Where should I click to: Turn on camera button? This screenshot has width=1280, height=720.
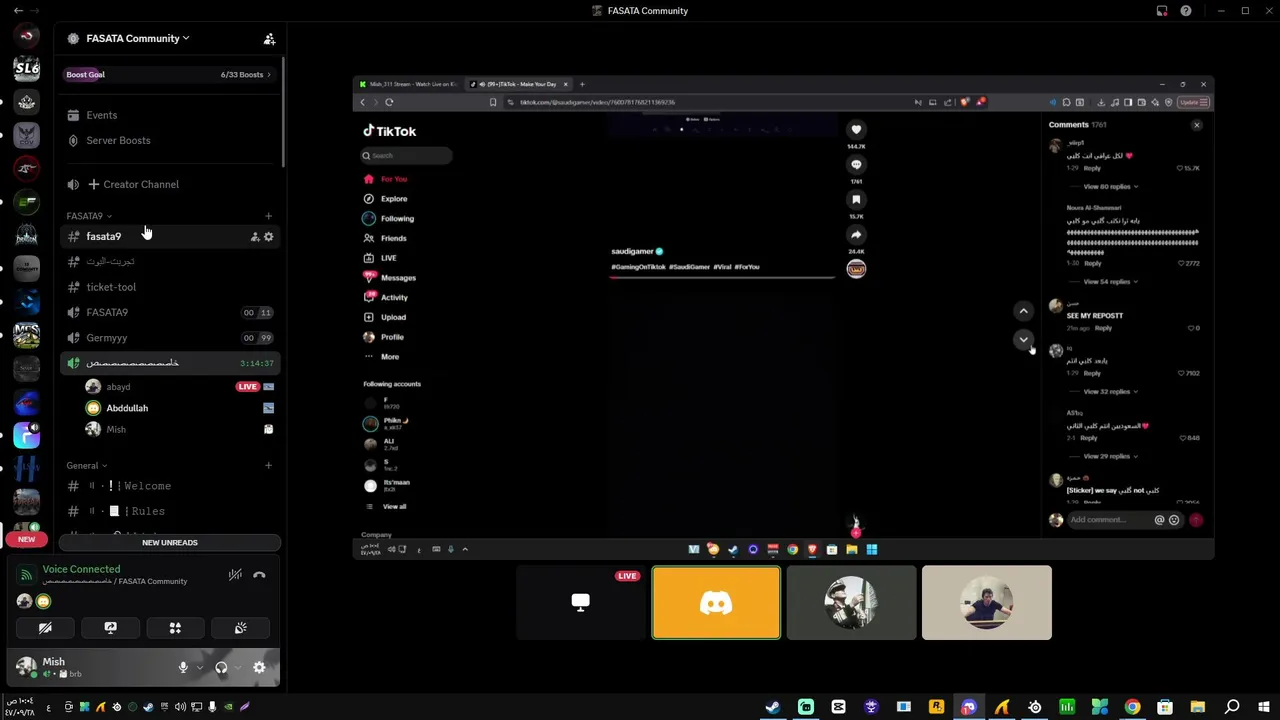point(45,628)
